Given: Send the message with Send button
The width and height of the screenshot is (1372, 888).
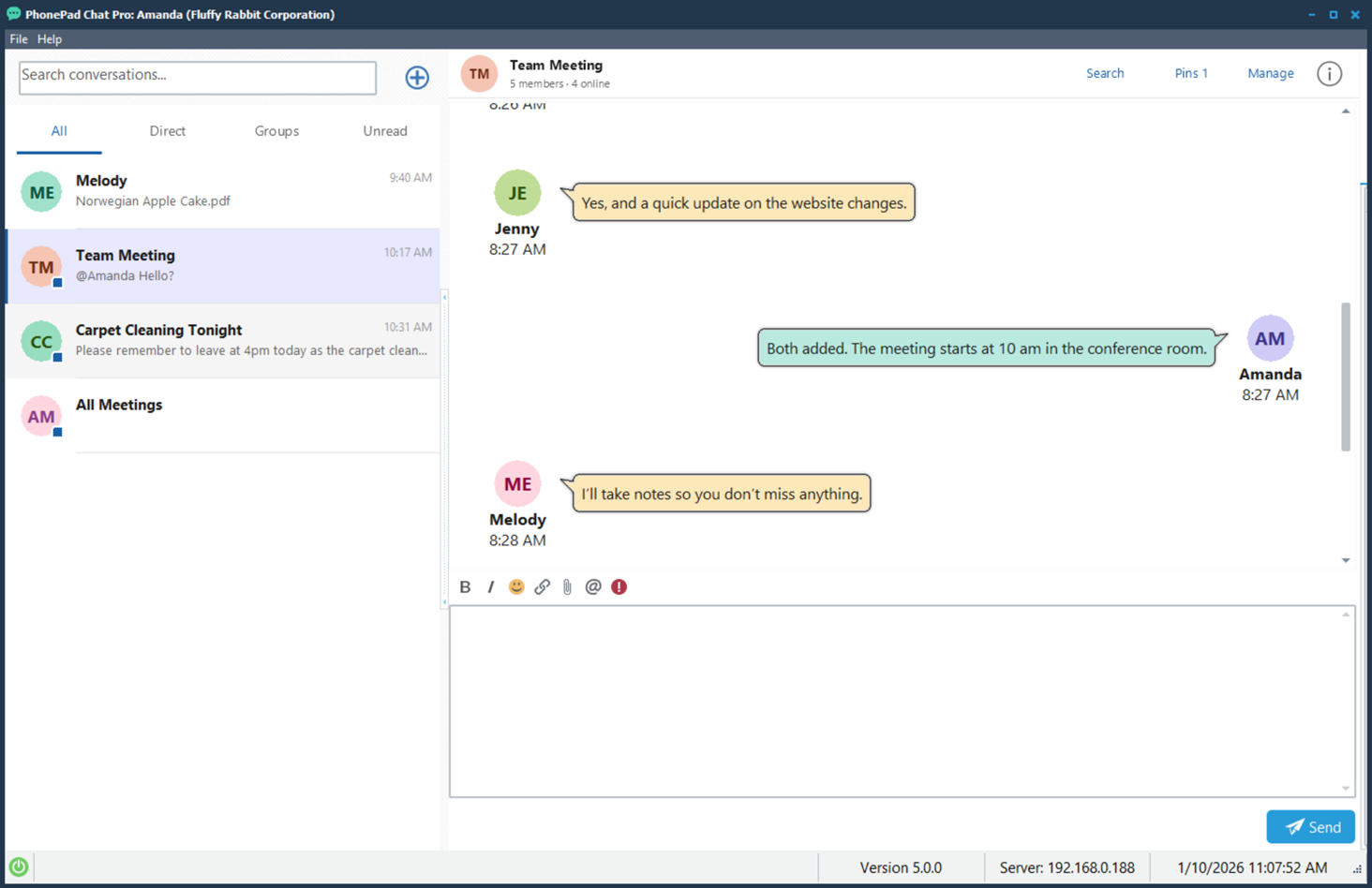Looking at the screenshot, I should (x=1310, y=827).
